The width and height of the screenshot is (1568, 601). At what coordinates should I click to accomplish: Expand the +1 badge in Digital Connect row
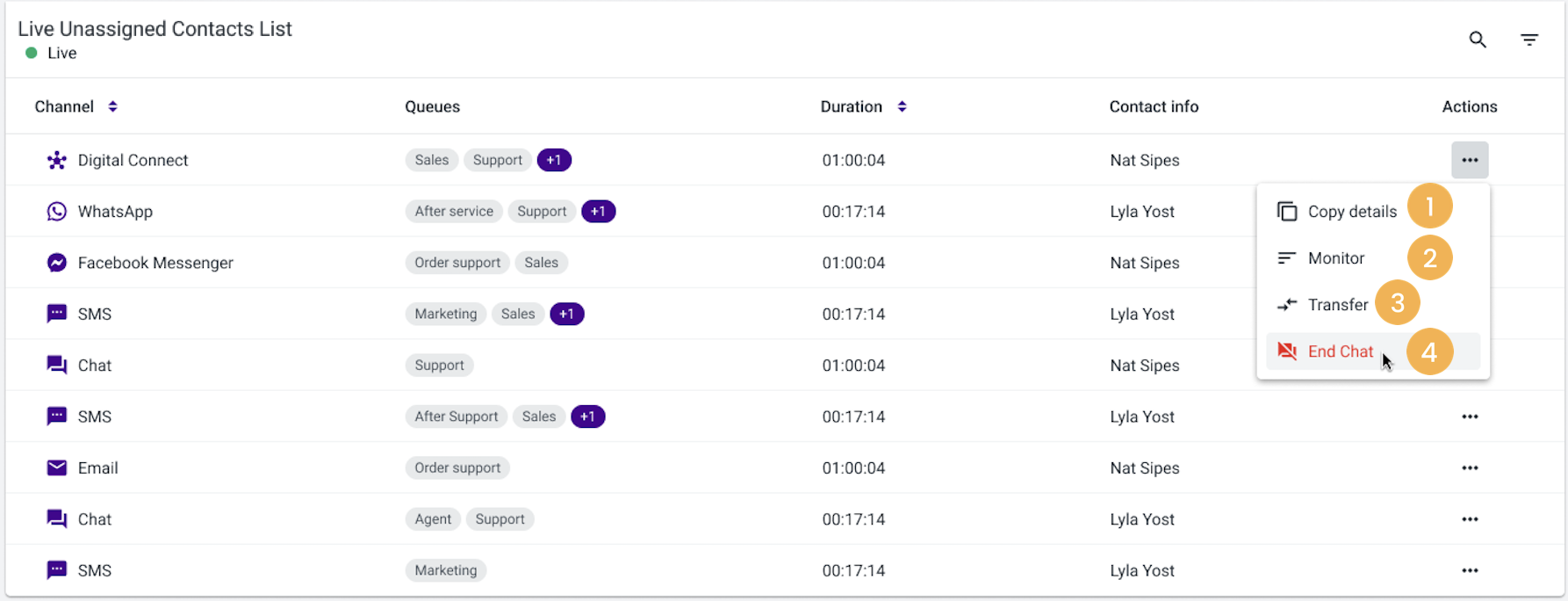tap(554, 160)
